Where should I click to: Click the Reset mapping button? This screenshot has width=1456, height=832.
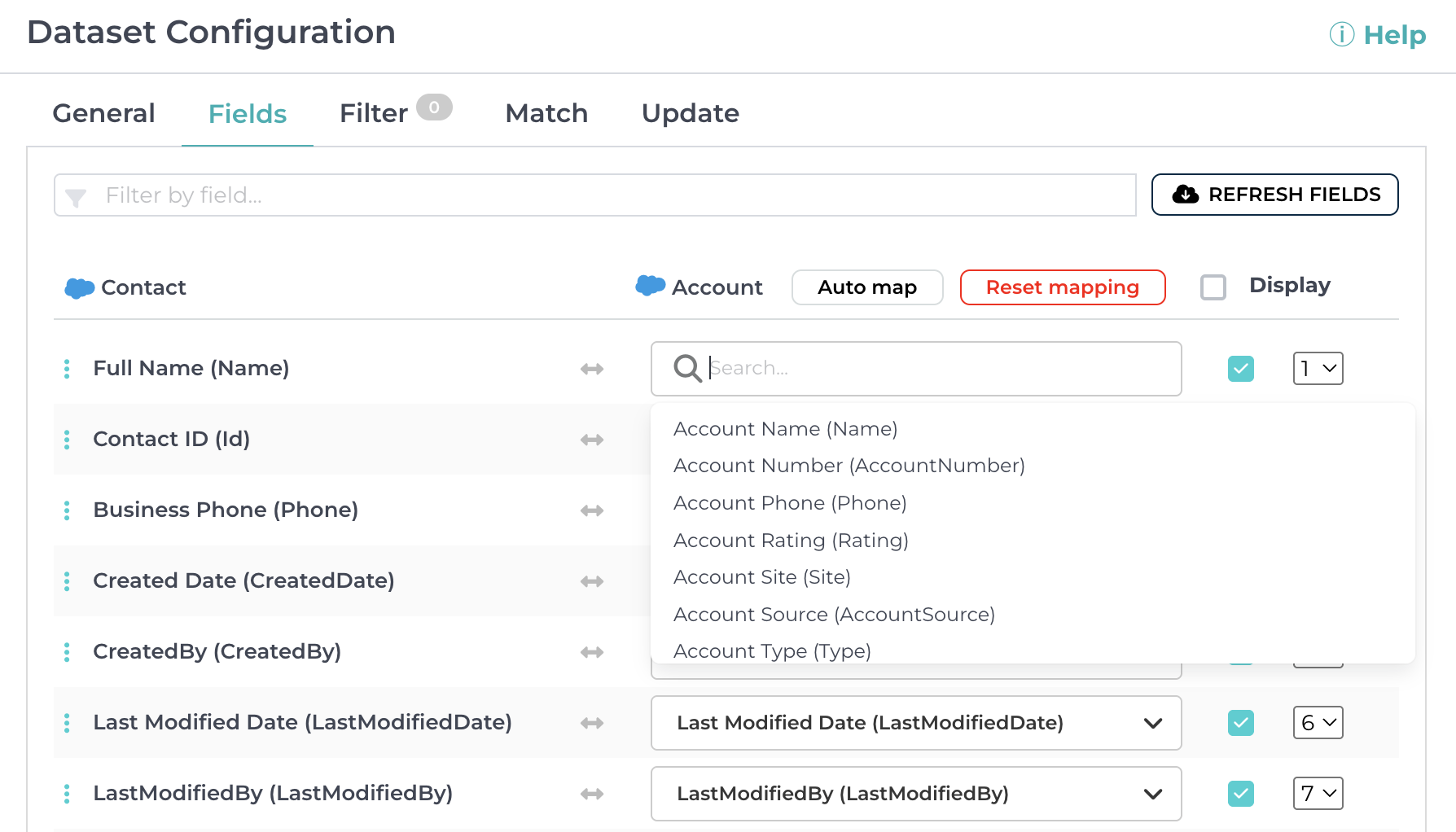point(1062,287)
